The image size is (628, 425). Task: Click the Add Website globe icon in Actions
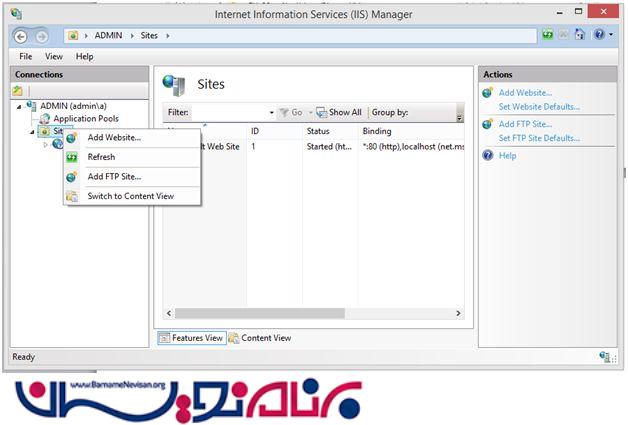coord(487,93)
